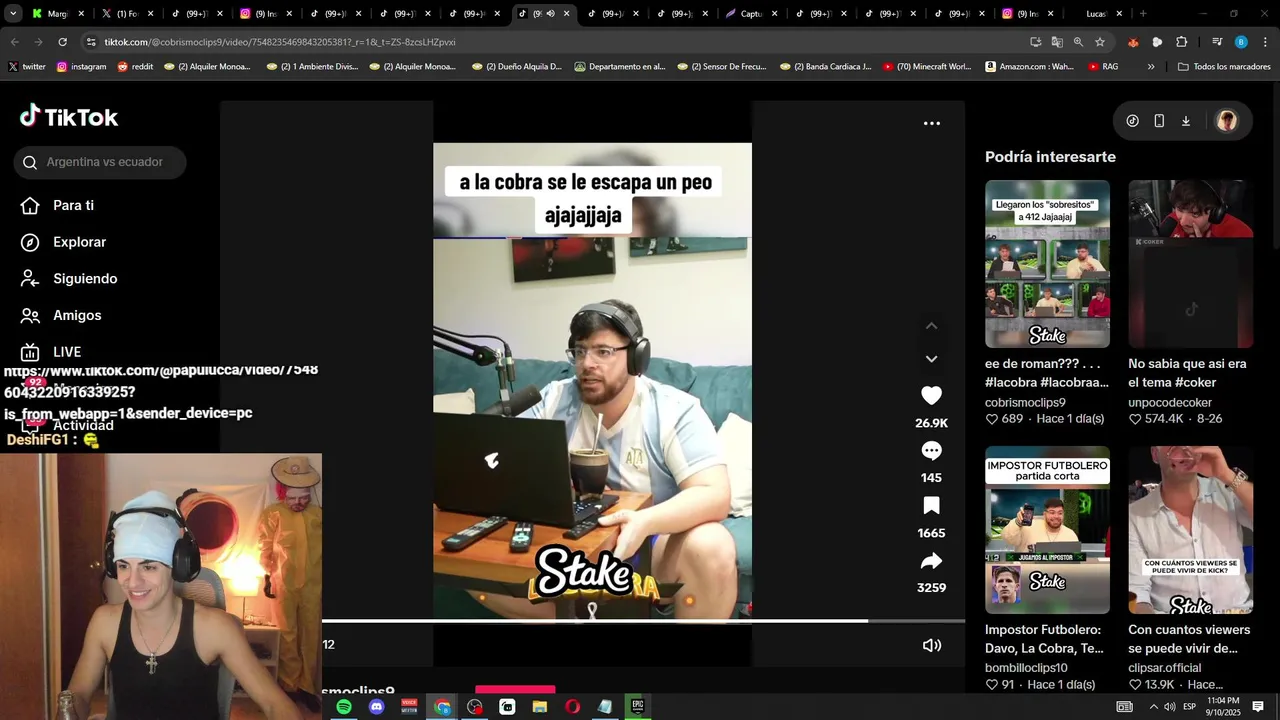Screen dimensions: 1280x720
Task: Open Chrome profile avatar button
Action: (1241, 42)
